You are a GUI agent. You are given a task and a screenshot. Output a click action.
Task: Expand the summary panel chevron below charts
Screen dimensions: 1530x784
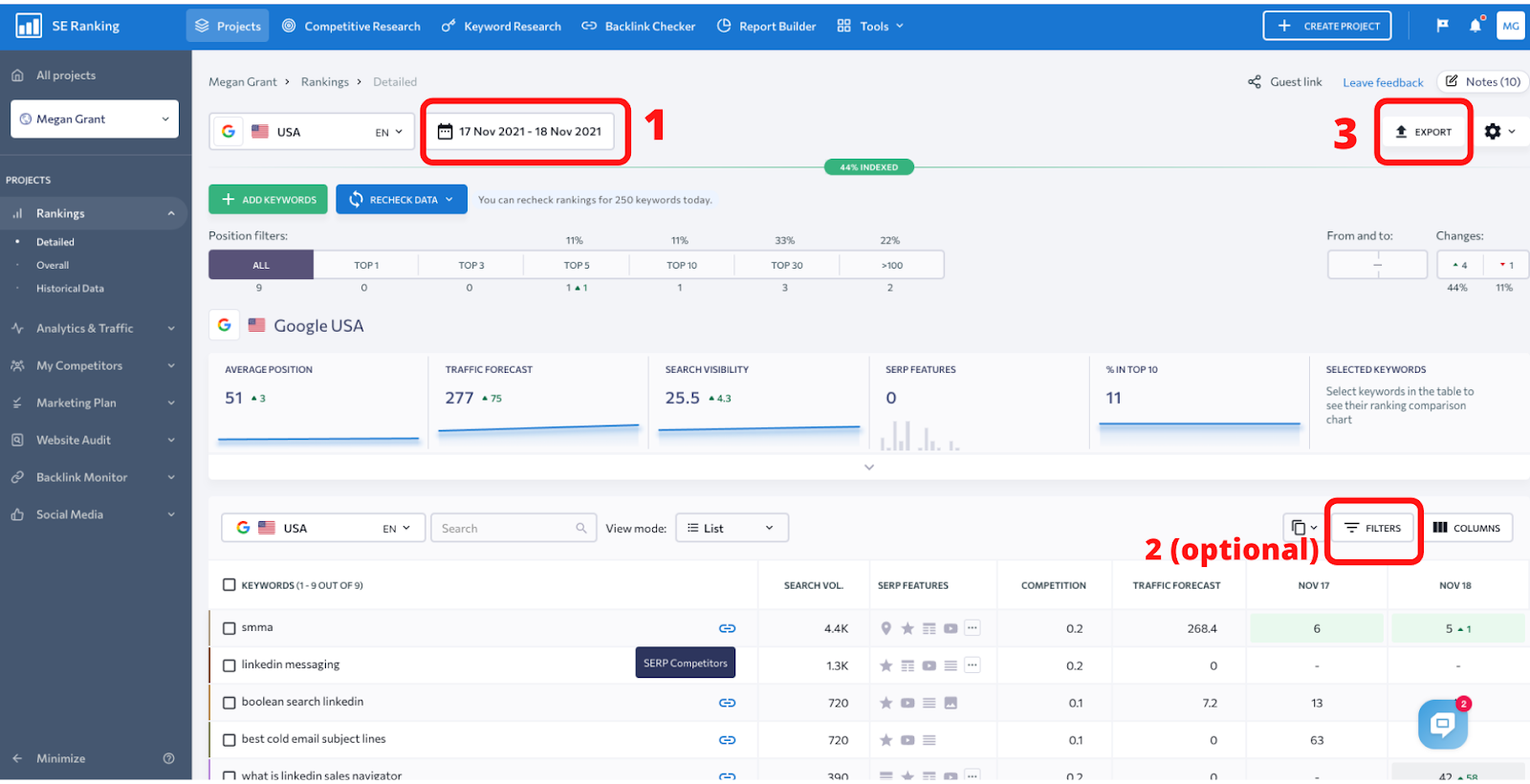869,468
